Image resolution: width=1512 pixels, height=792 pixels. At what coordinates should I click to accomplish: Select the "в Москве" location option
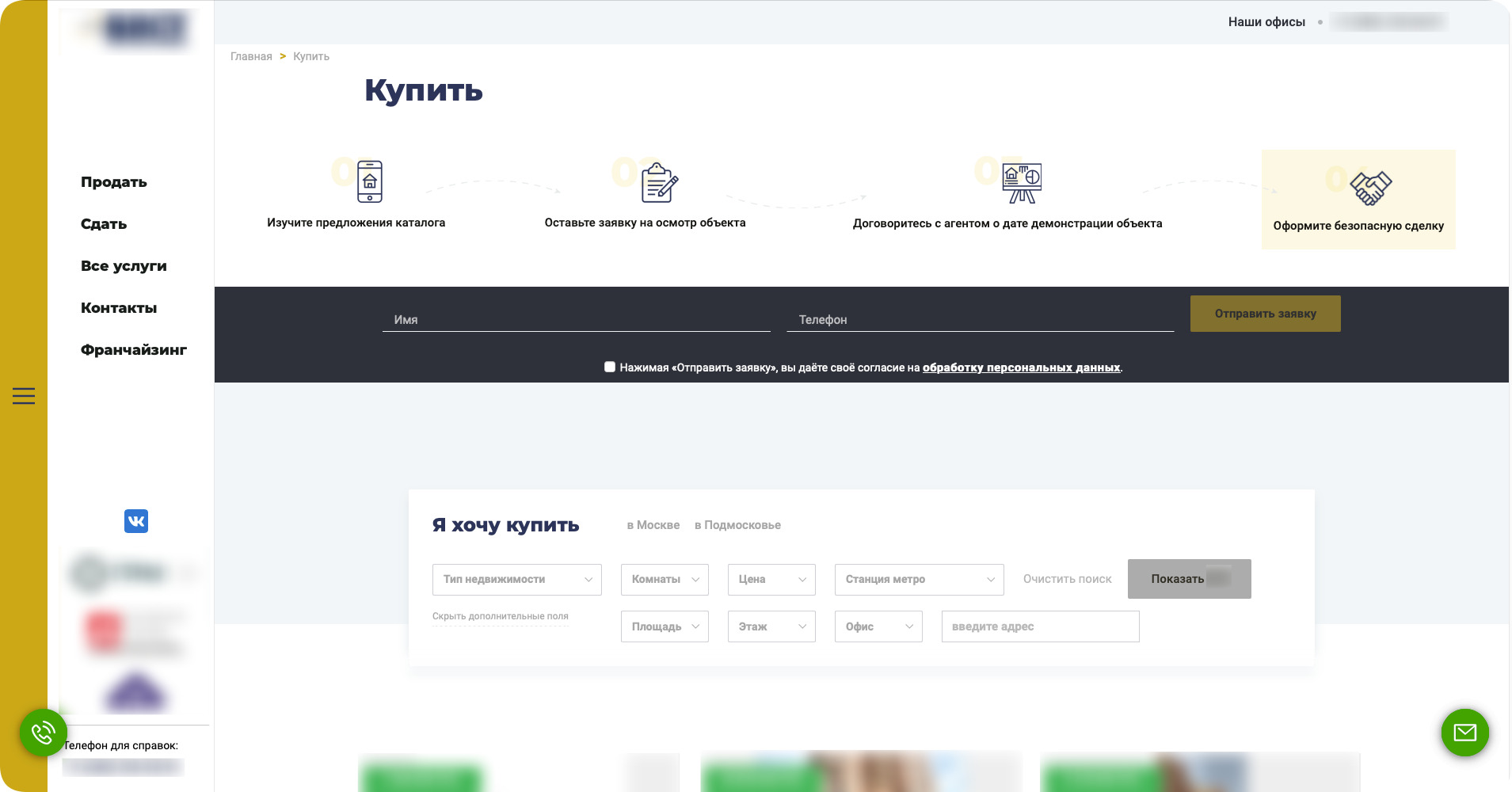coord(653,525)
